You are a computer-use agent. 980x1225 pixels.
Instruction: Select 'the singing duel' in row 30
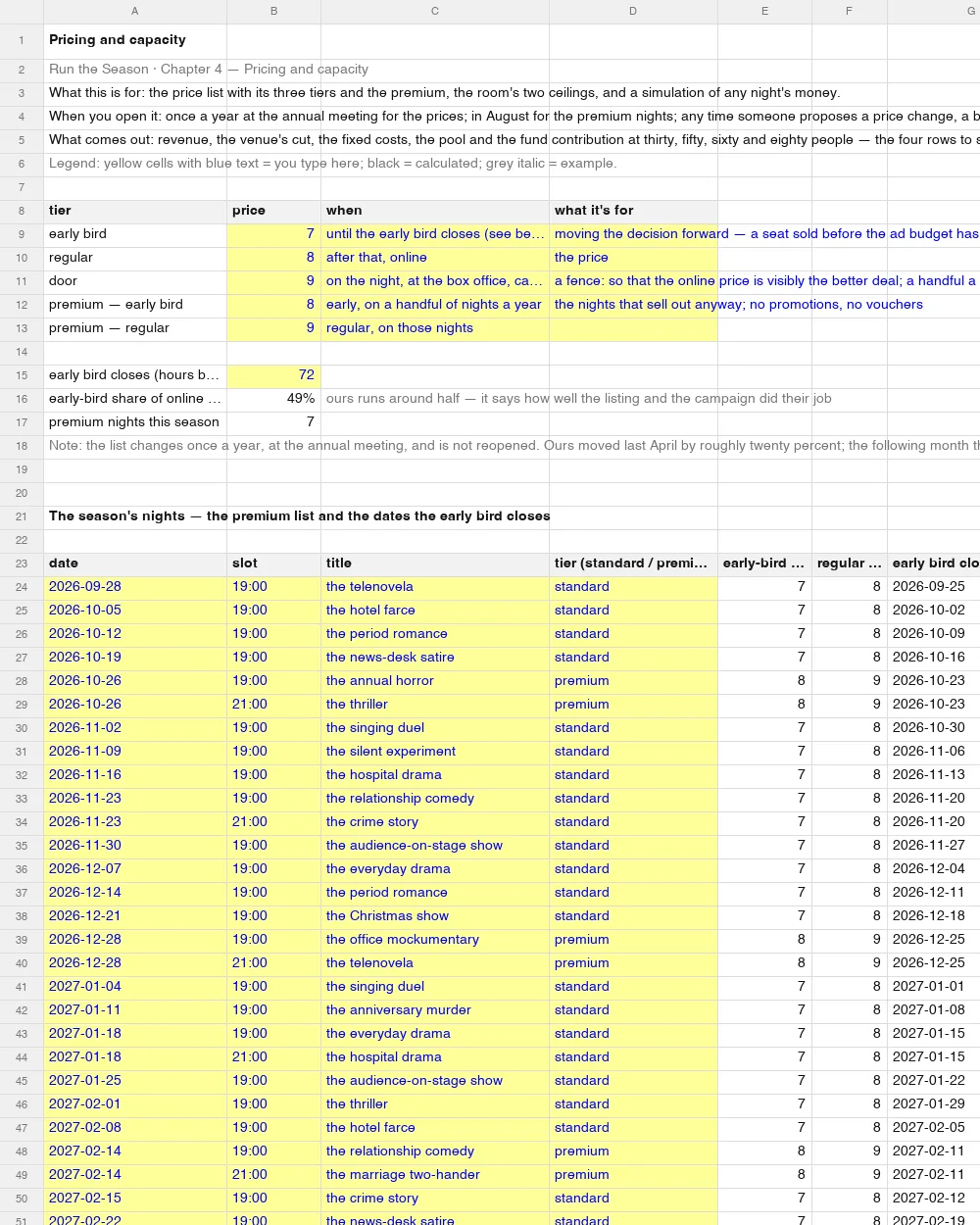pos(435,728)
